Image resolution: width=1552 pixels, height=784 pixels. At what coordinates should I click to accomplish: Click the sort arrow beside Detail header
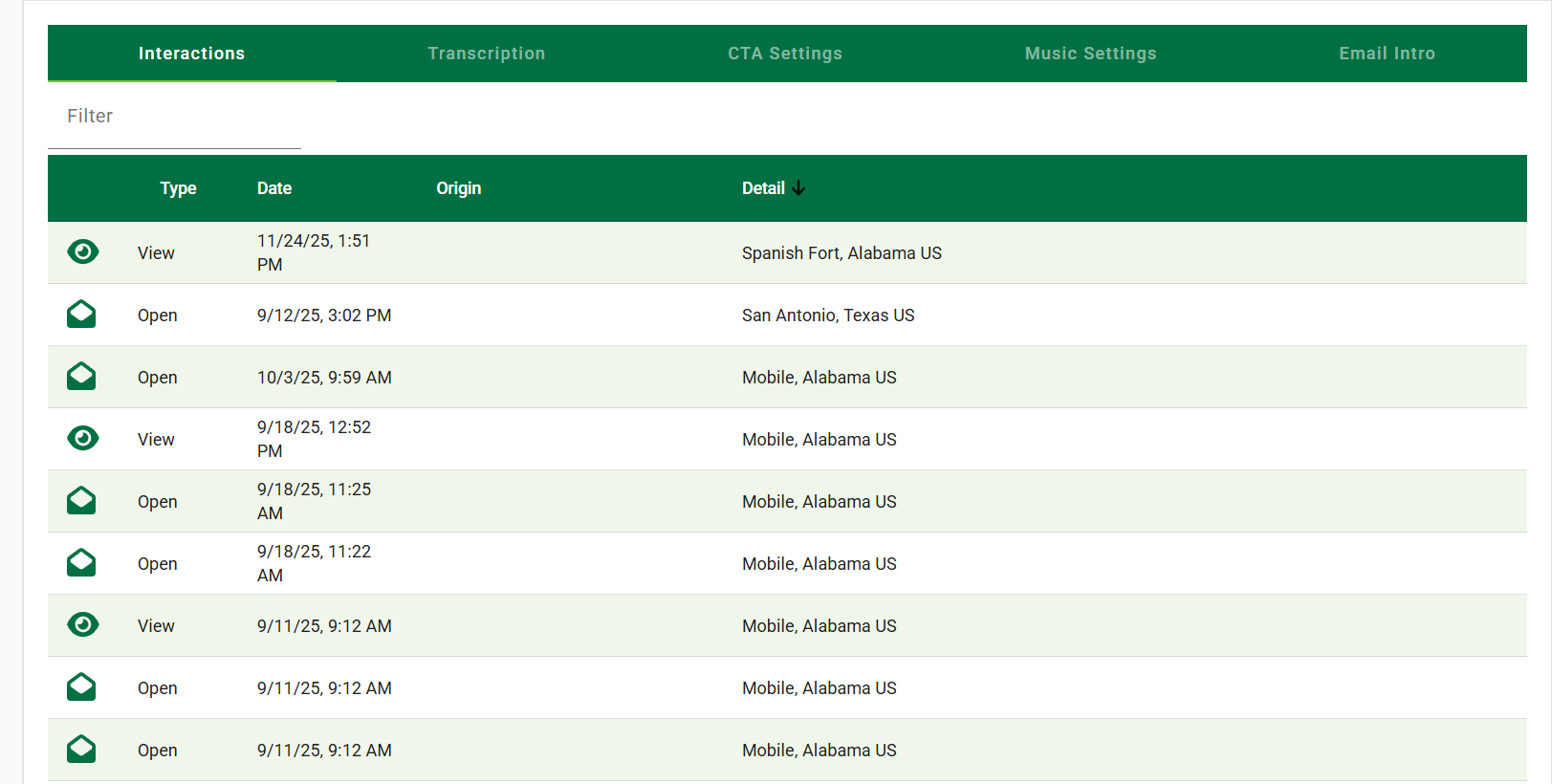[798, 188]
